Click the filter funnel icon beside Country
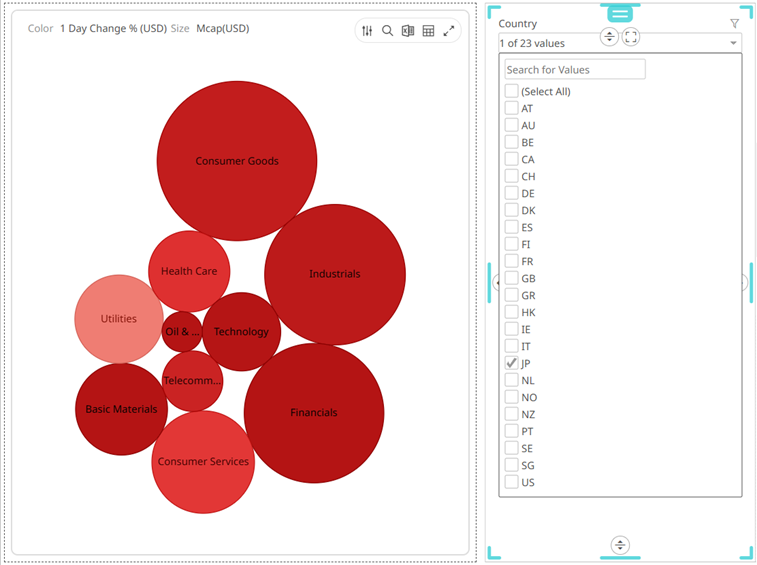 pyautogui.click(x=734, y=23)
